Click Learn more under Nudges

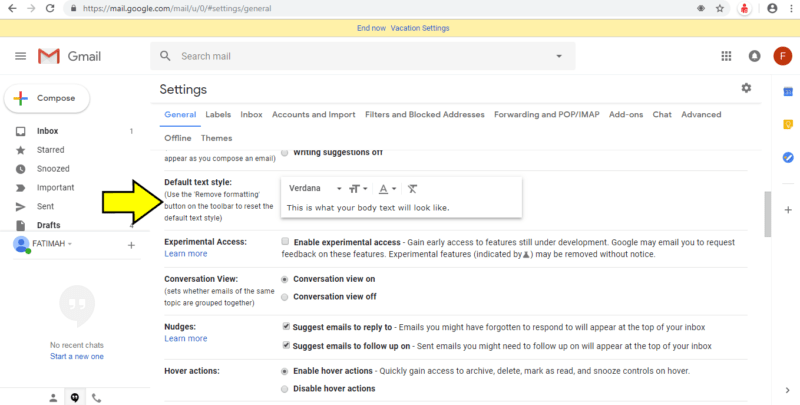pyautogui.click(x=186, y=338)
